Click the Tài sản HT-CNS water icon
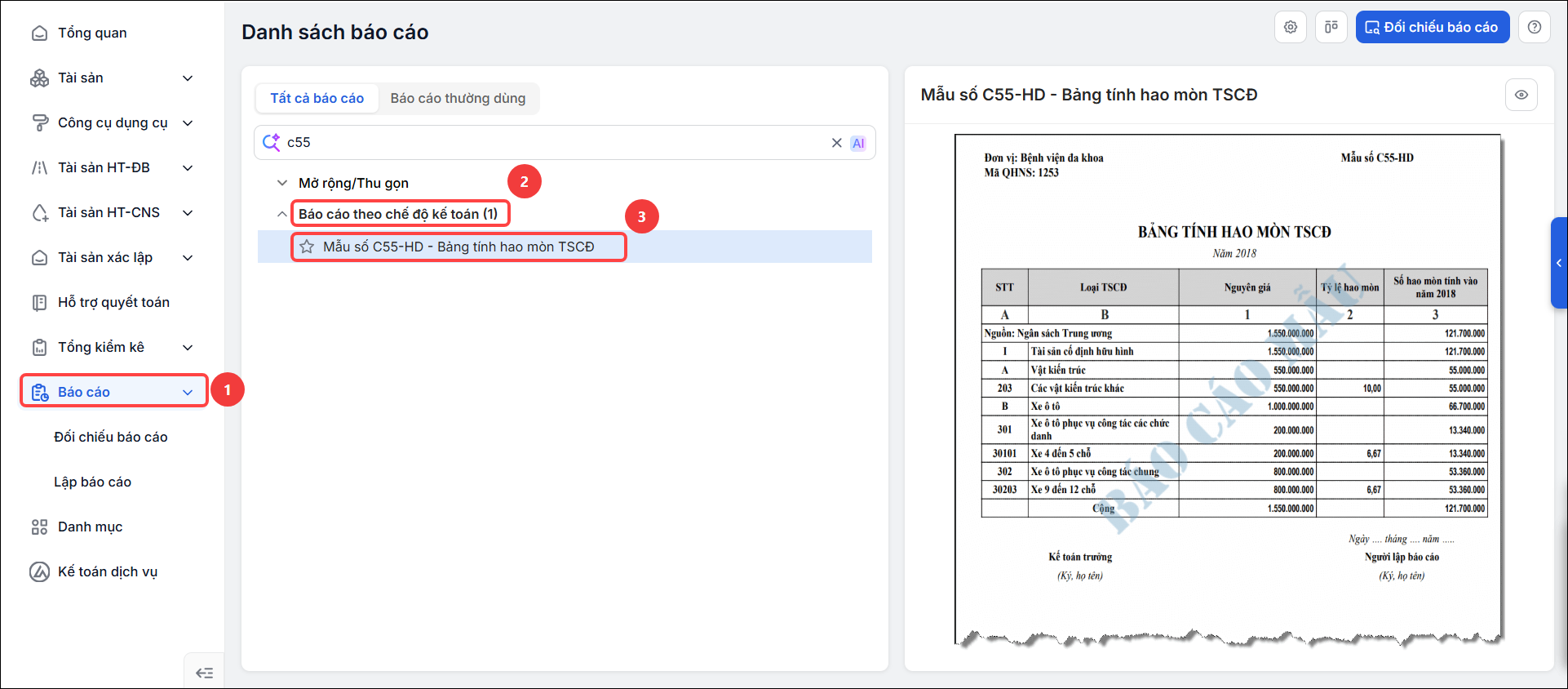Image resolution: width=1568 pixels, height=689 pixels. 39,212
